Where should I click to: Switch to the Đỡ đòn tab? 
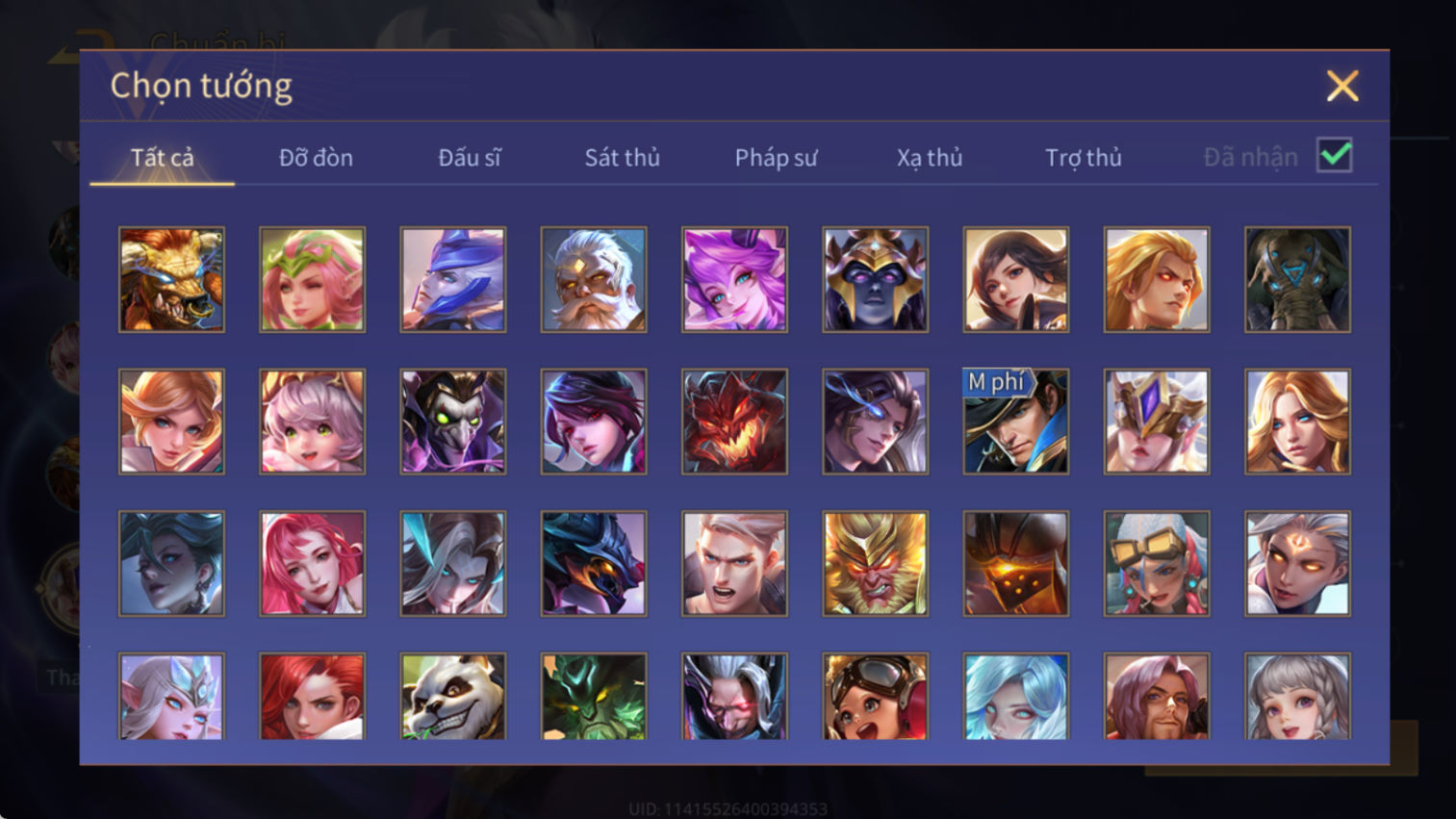tap(316, 158)
